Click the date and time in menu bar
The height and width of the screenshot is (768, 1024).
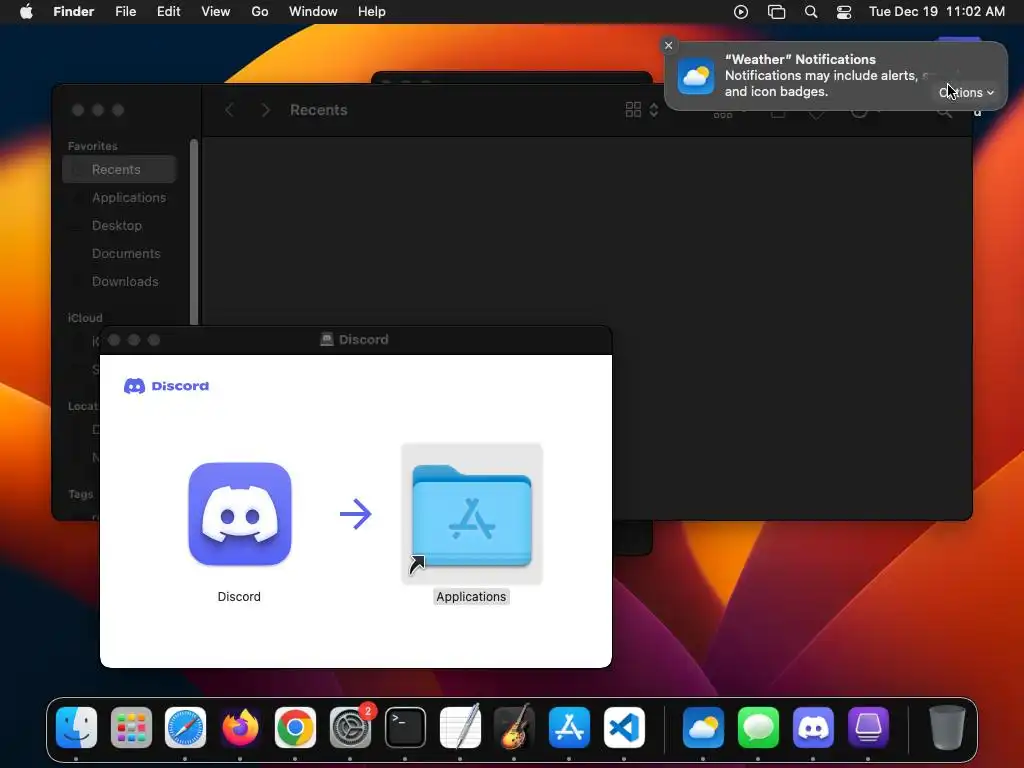point(936,12)
